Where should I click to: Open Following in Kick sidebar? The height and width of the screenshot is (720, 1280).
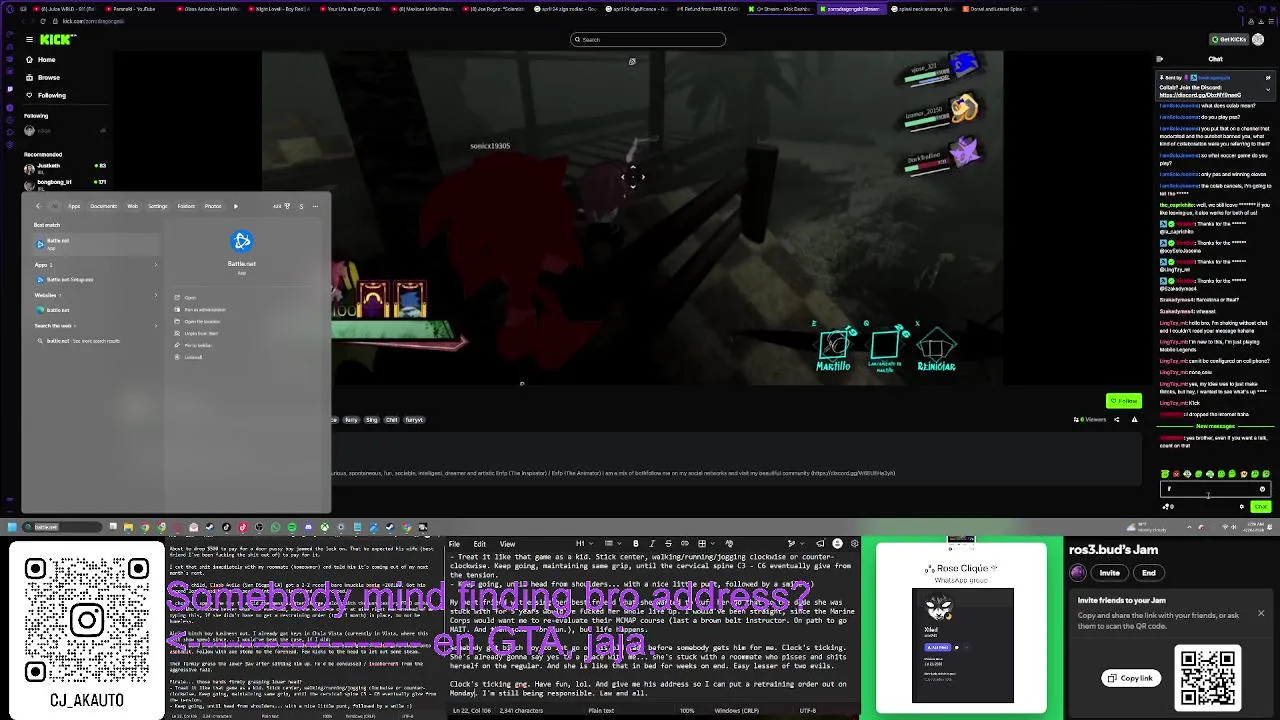pyautogui.click(x=52, y=95)
